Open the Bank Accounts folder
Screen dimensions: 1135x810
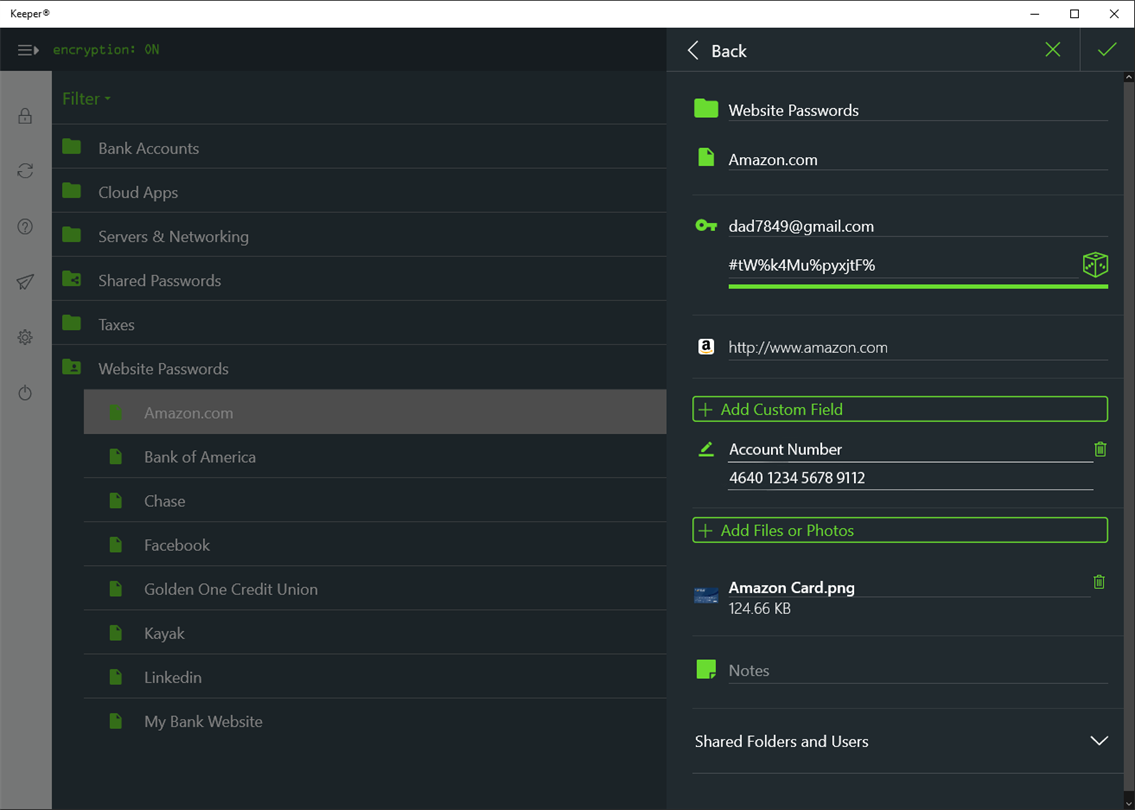click(148, 148)
